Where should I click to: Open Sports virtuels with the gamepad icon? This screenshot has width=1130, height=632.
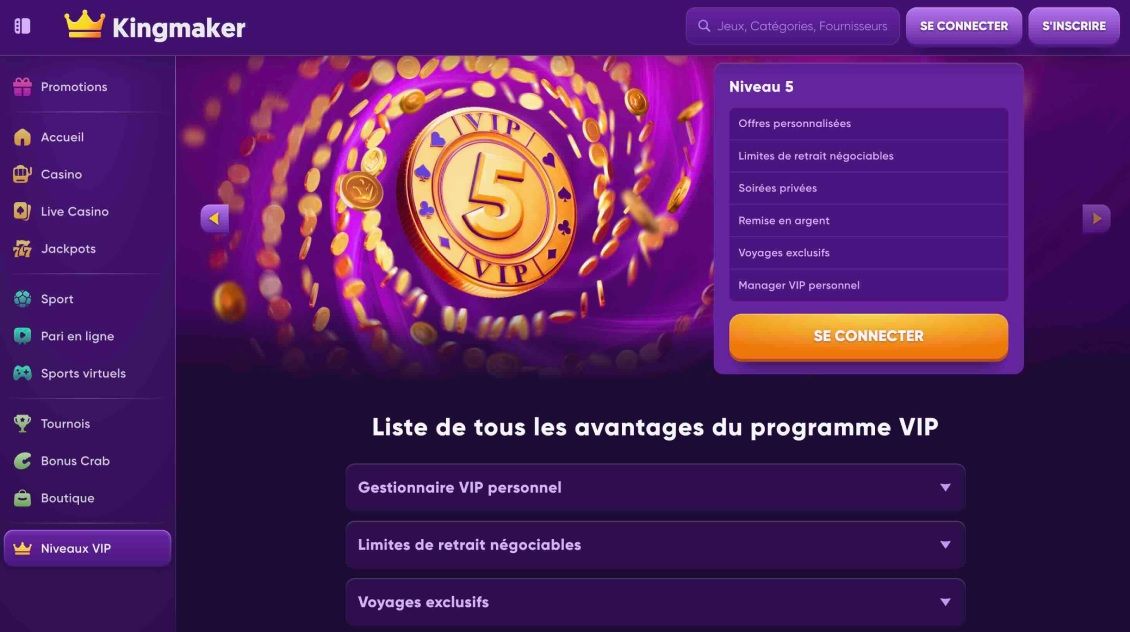pyautogui.click(x=22, y=373)
